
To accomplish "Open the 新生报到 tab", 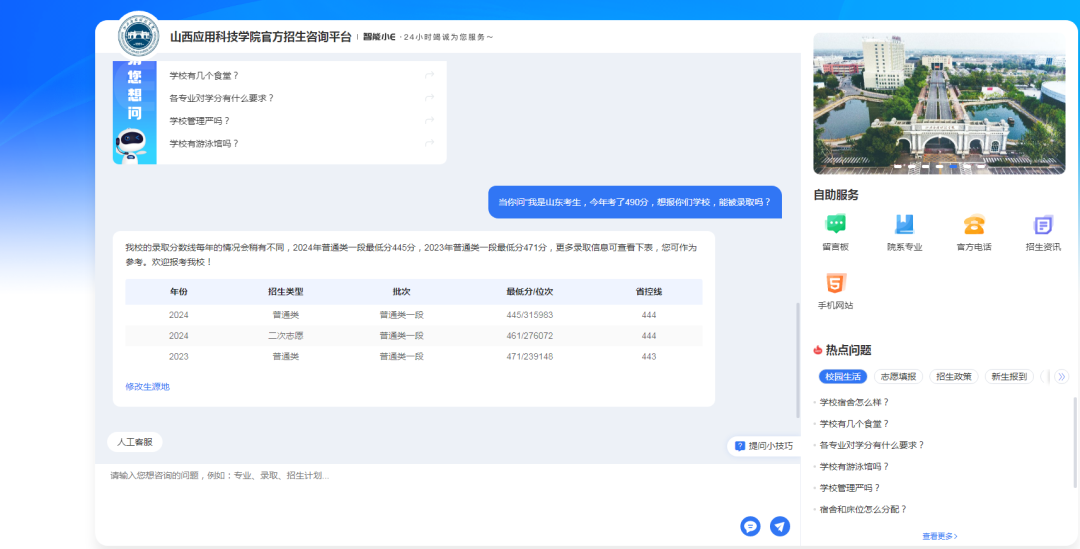I will [x=1008, y=377].
